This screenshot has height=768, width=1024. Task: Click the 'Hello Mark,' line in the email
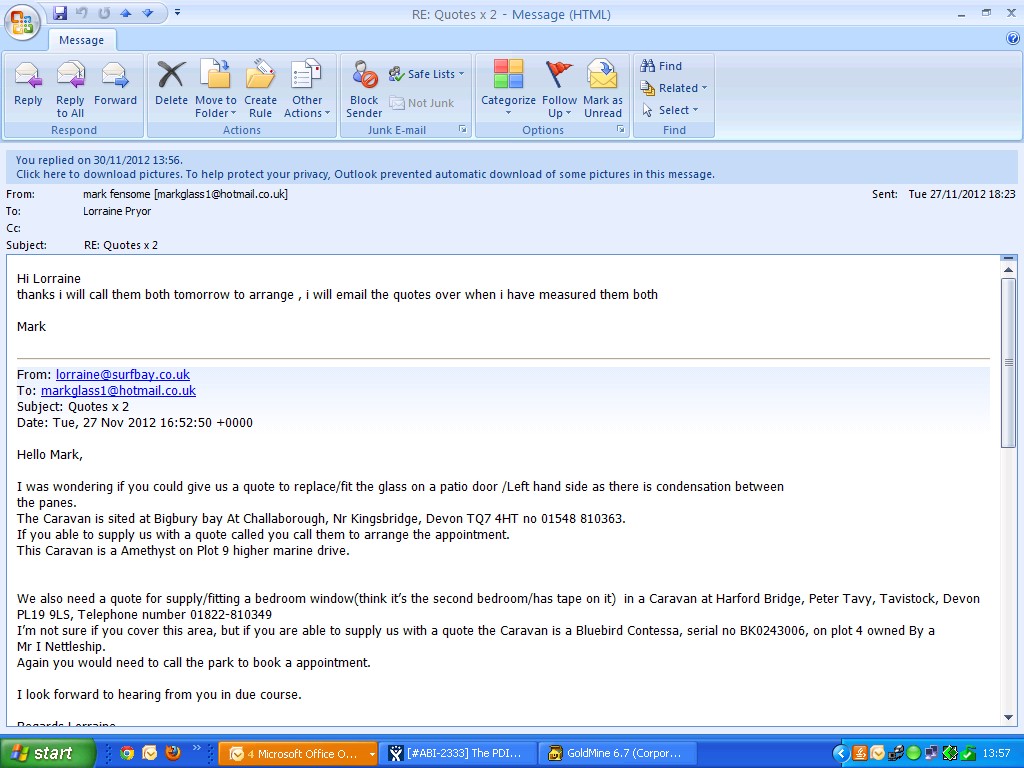(50, 455)
